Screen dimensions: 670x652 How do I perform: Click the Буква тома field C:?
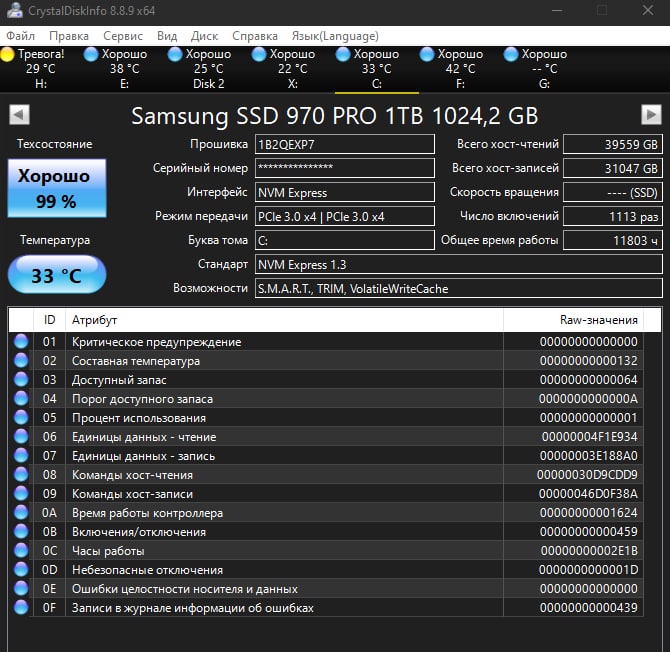(x=345, y=240)
